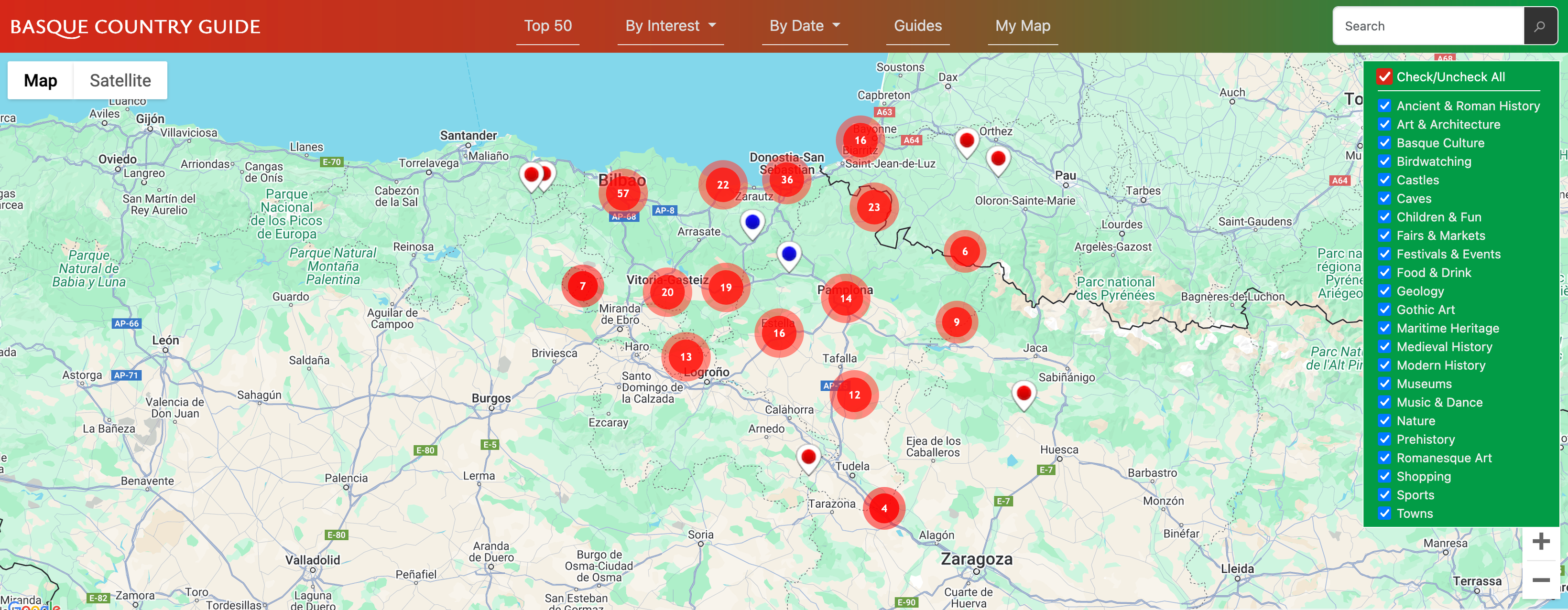
Task: Uncheck Romanesque Art filter
Action: pyautogui.click(x=1384, y=457)
